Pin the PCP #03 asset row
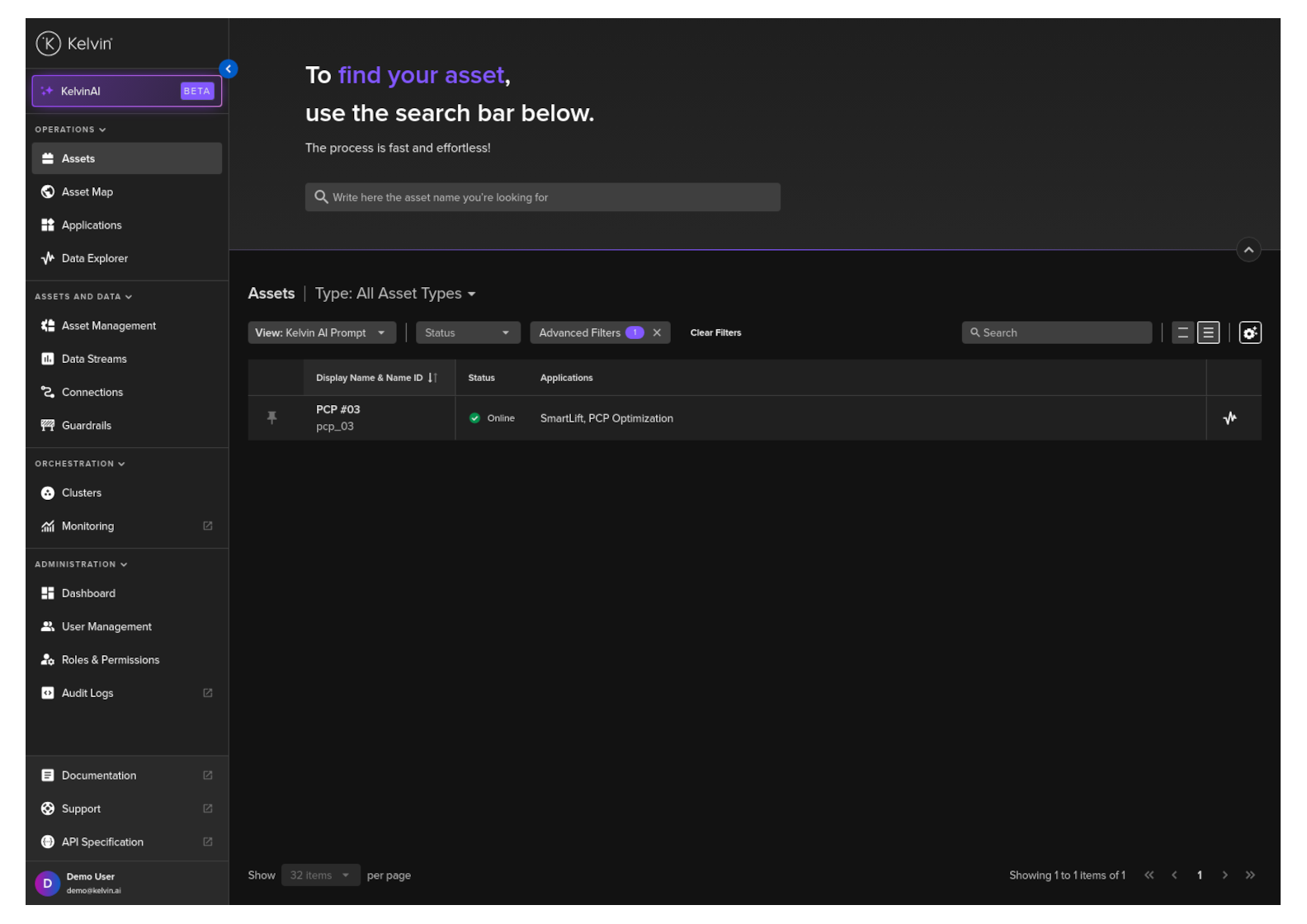Image resolution: width=1307 pixels, height=924 pixels. coord(271,418)
